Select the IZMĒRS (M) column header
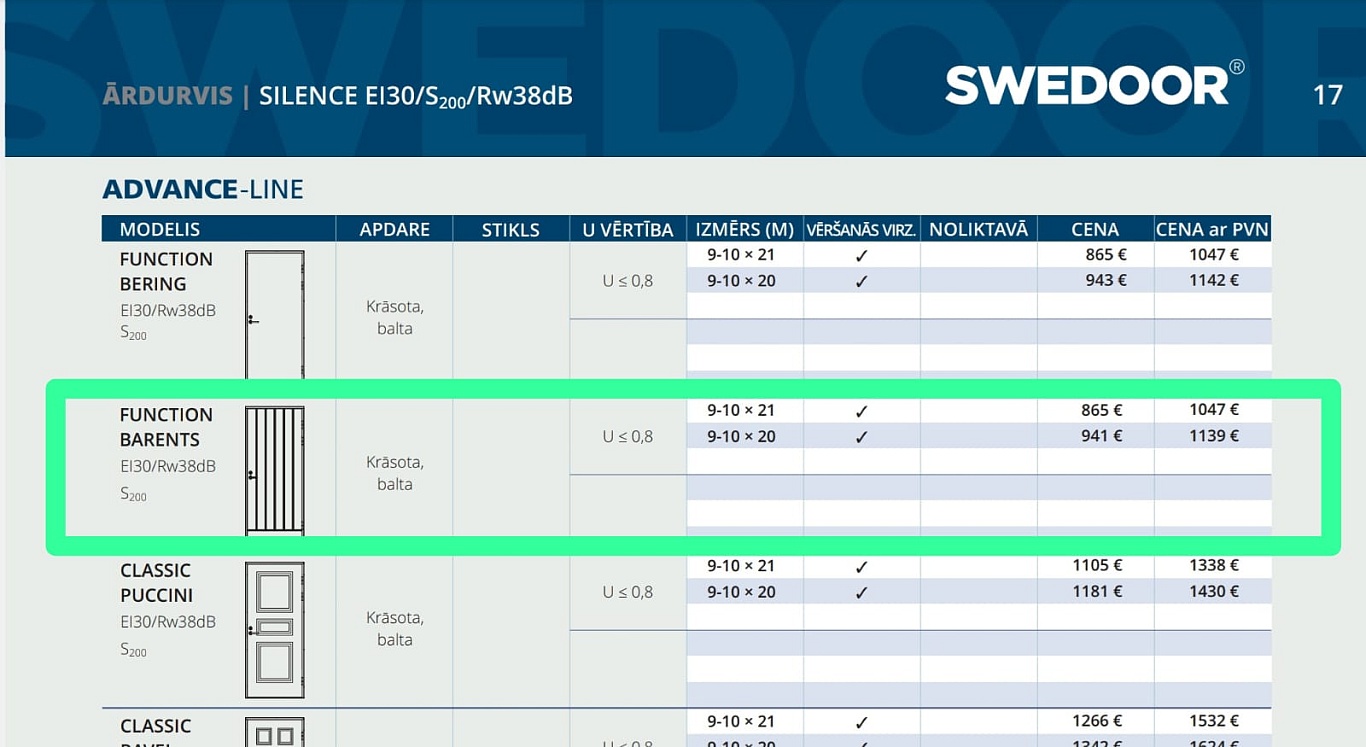This screenshot has height=747, width=1366. click(x=745, y=229)
